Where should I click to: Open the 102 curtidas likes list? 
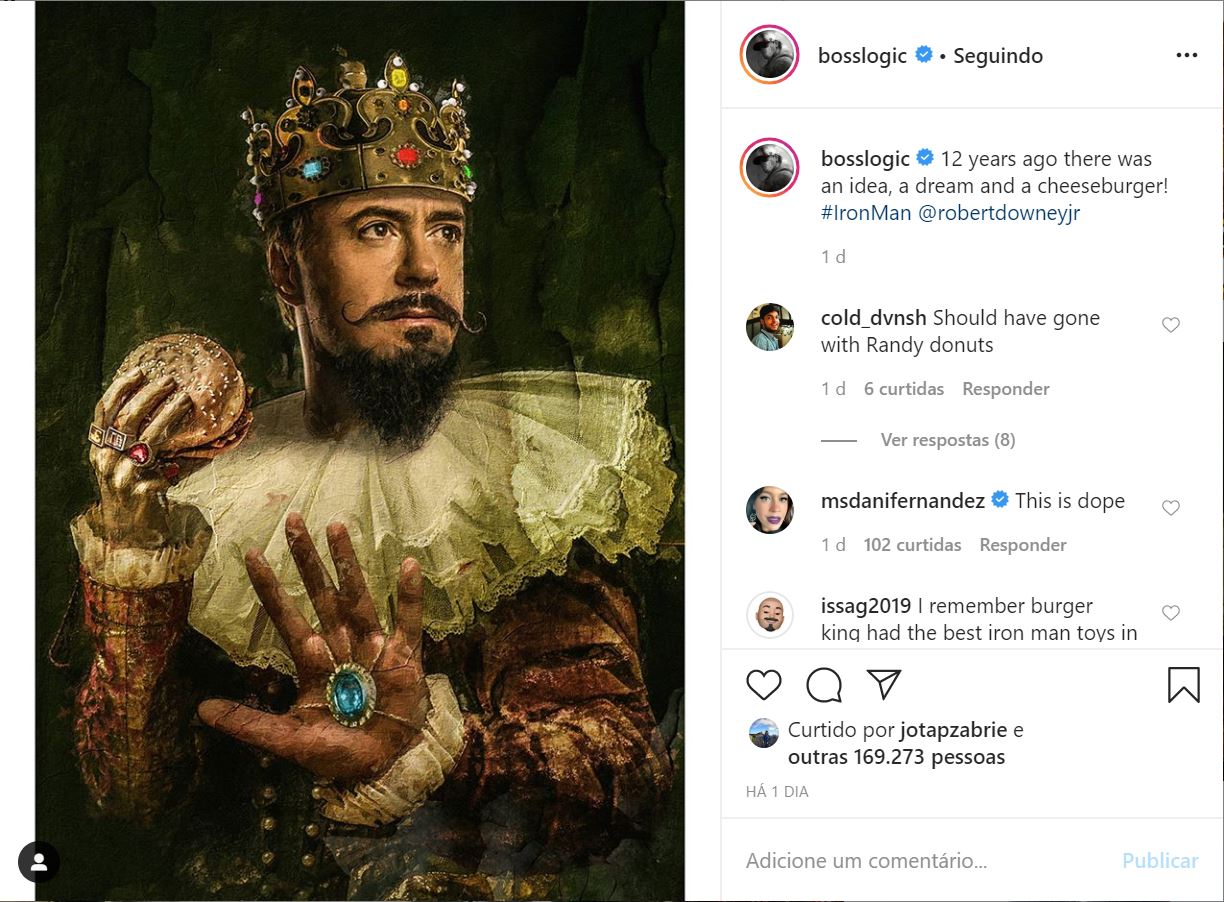coord(912,545)
